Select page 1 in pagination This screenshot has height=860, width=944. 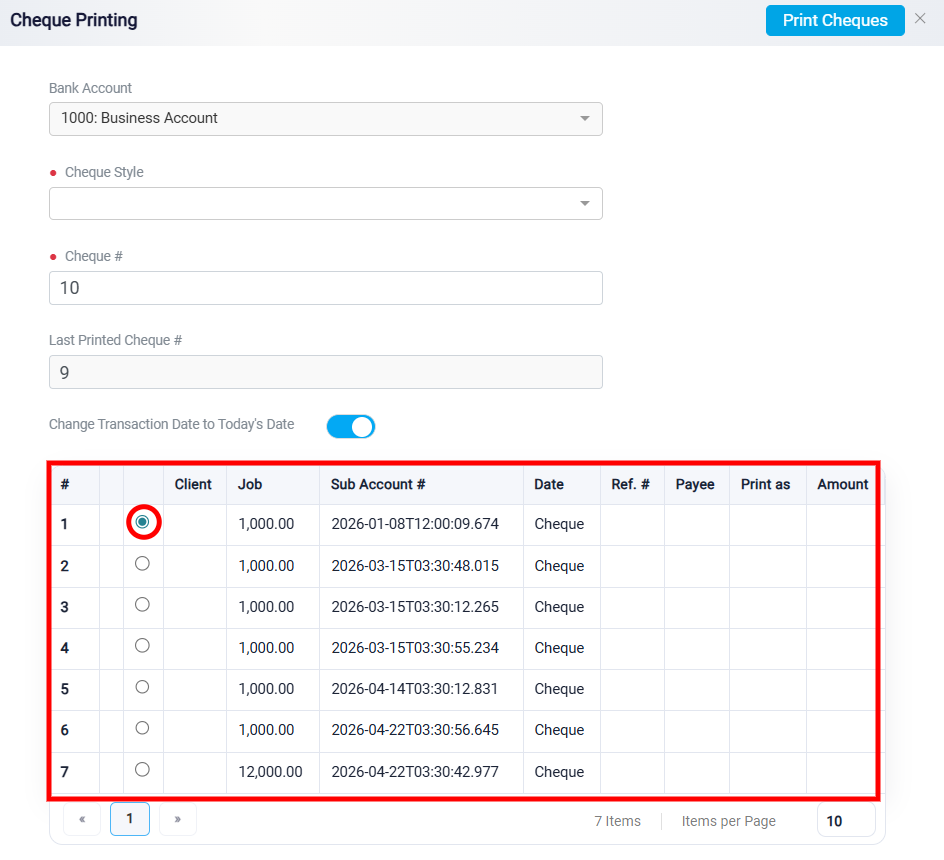coord(129,819)
